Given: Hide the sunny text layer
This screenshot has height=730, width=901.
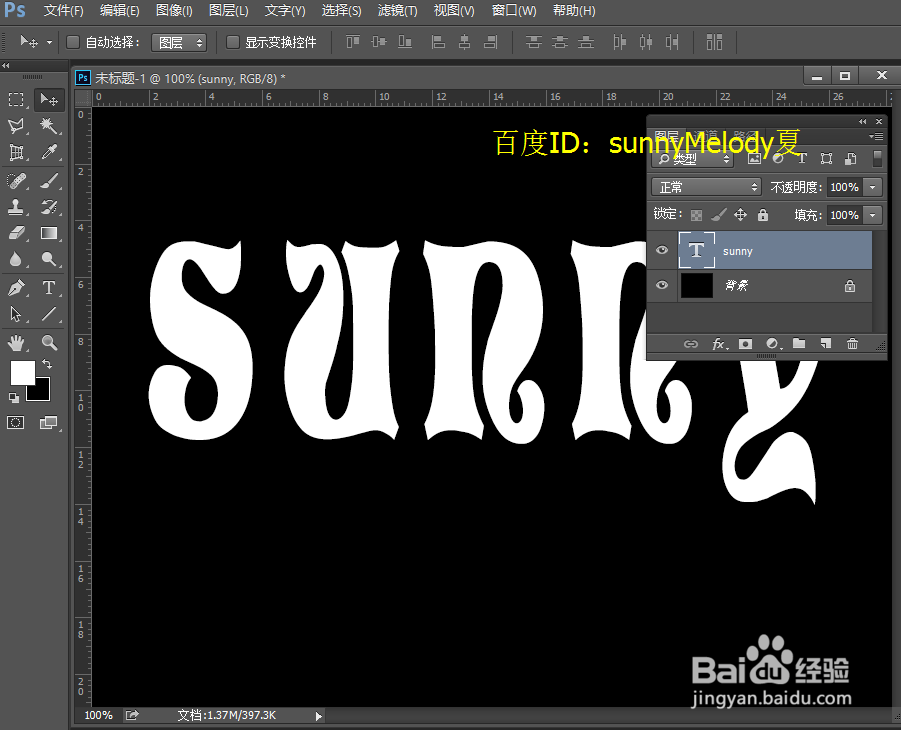Looking at the screenshot, I should pyautogui.click(x=662, y=250).
